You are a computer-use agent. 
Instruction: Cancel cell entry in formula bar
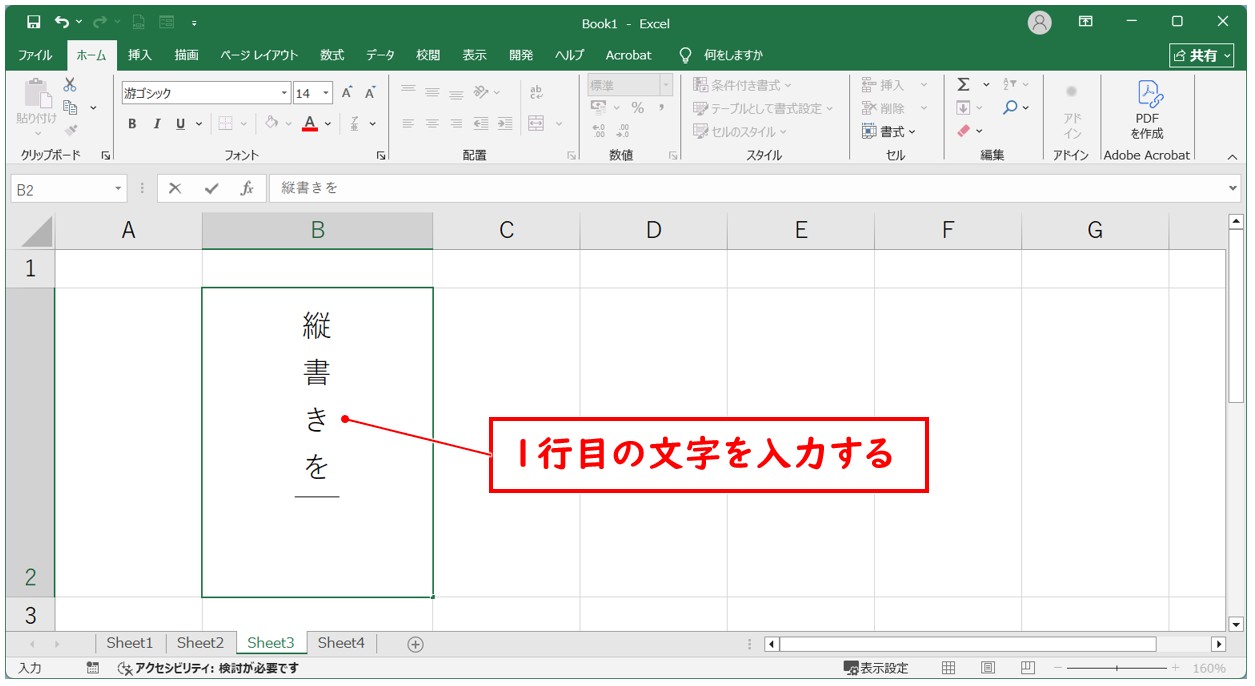click(175, 188)
